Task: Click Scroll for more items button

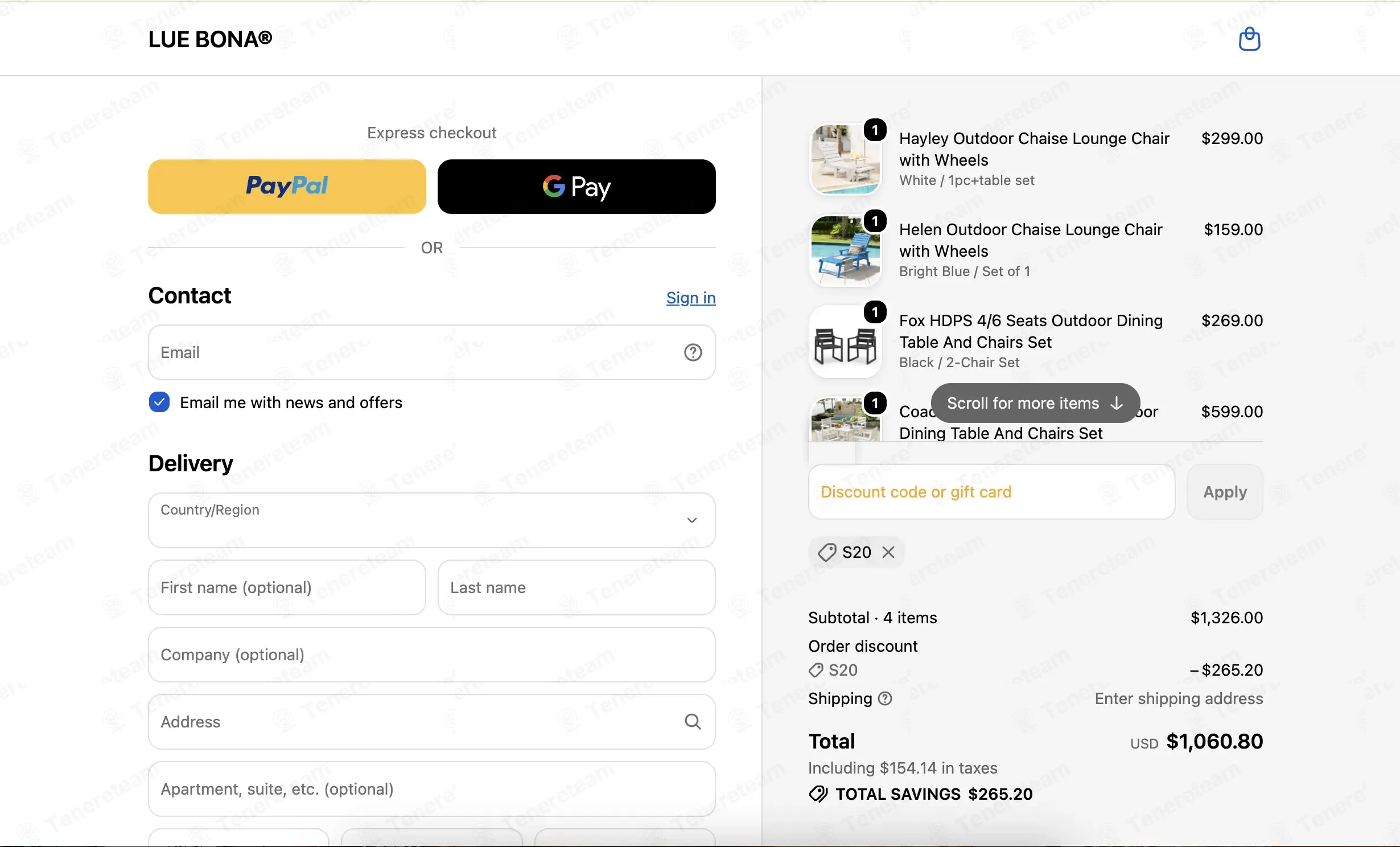Action: coord(1035,402)
